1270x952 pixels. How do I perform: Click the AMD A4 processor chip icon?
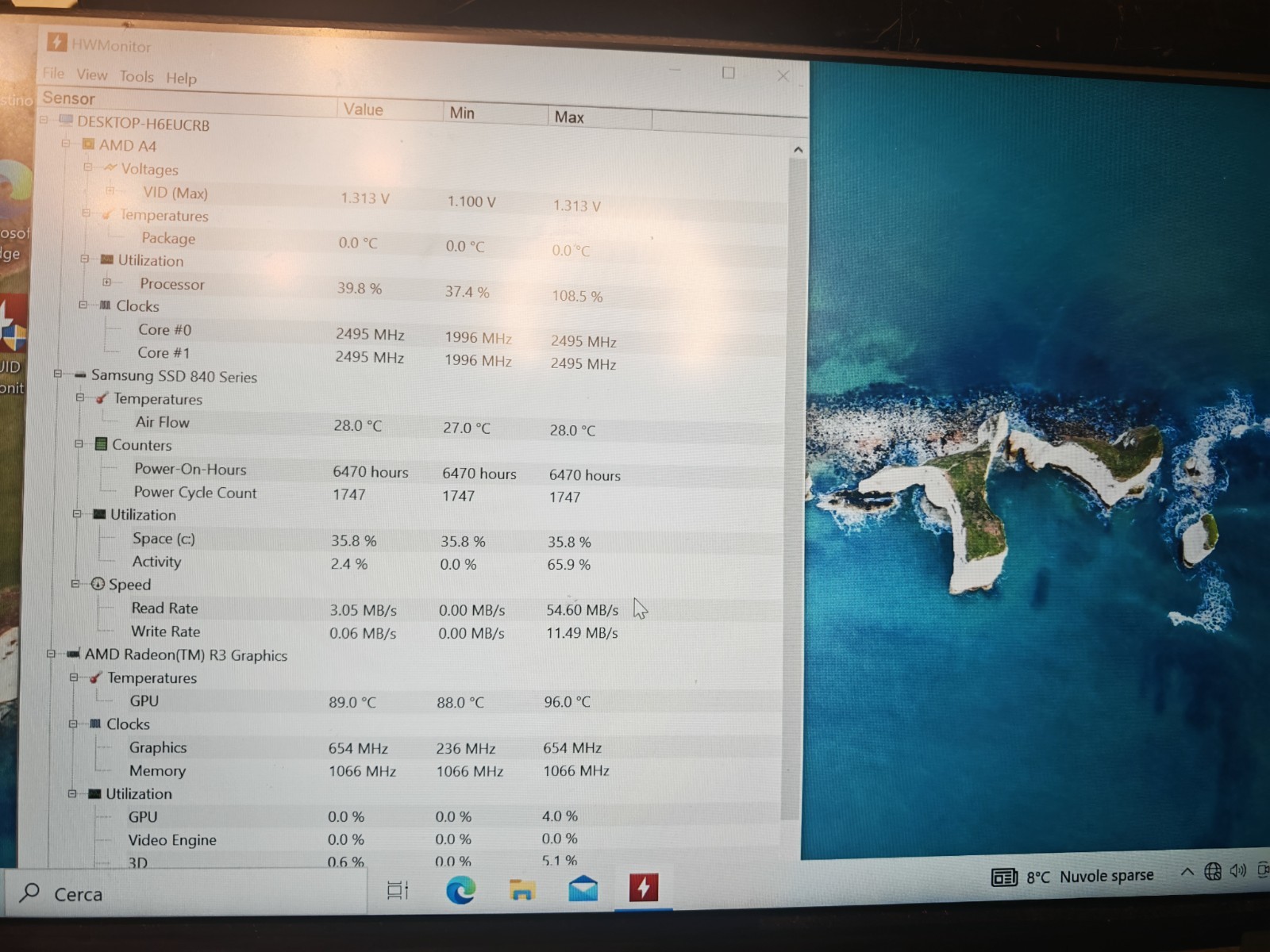88,144
